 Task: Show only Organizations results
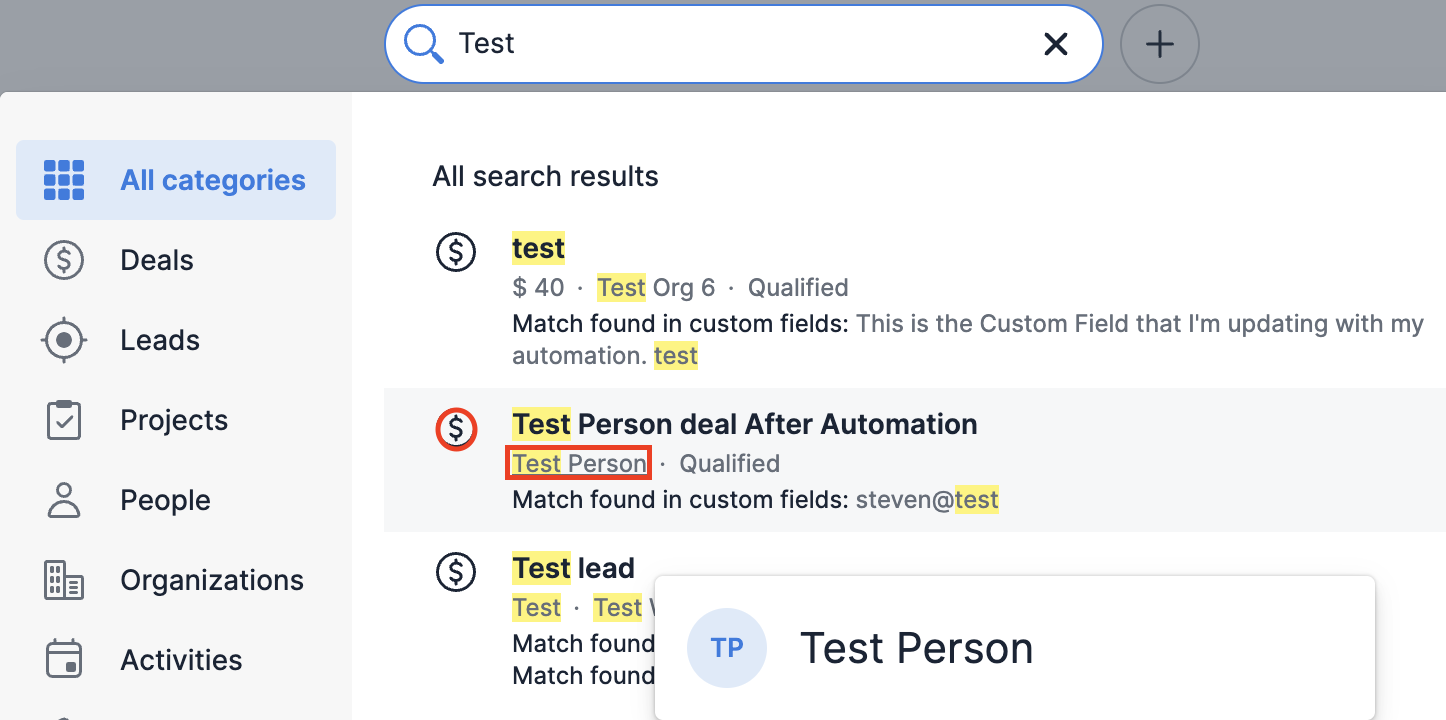click(x=212, y=580)
